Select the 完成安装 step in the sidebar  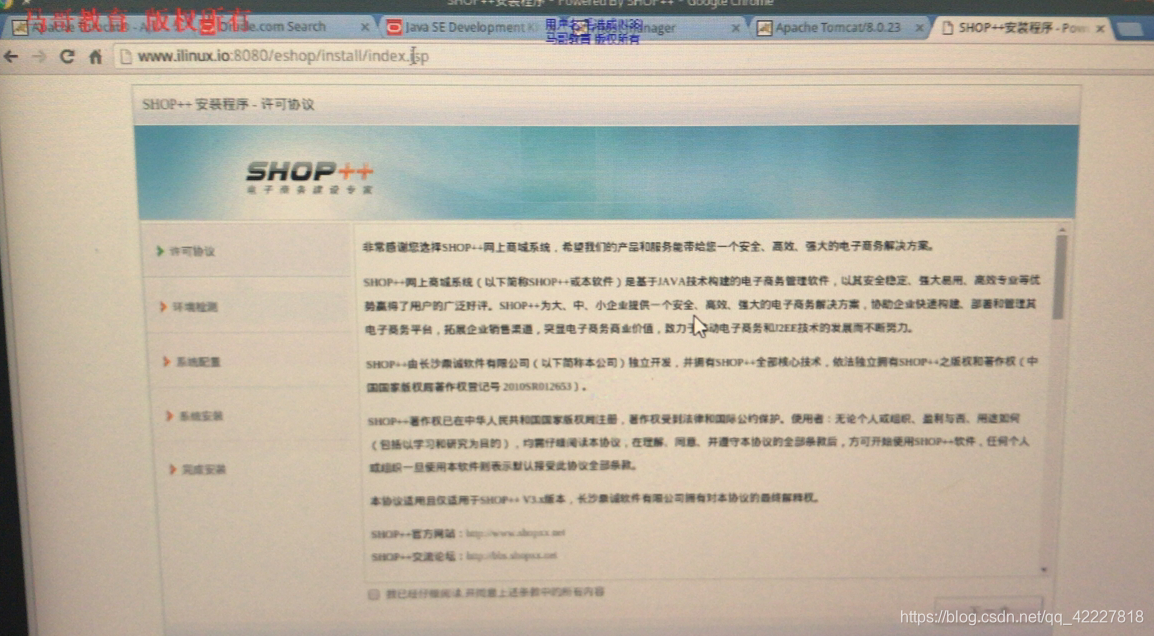click(x=204, y=469)
